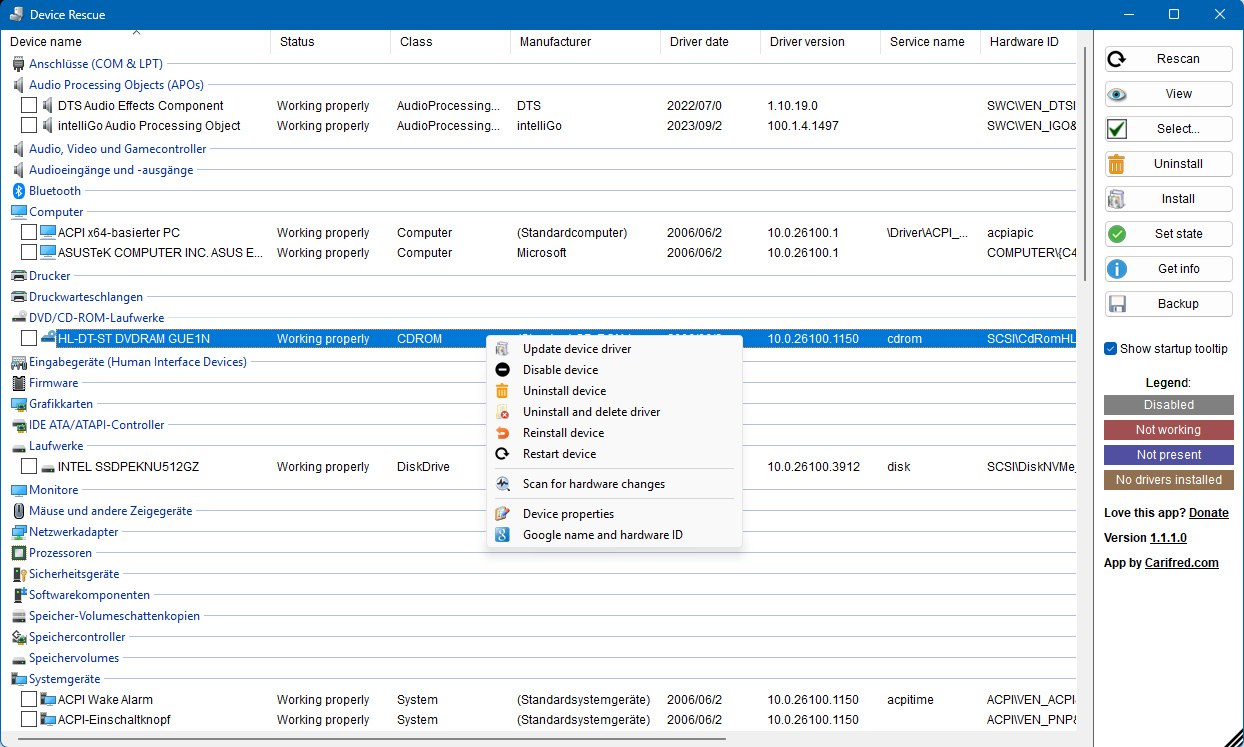This screenshot has height=747, width=1244.
Task: Check the DTS Audio Effects Component checkbox
Action: click(x=29, y=105)
